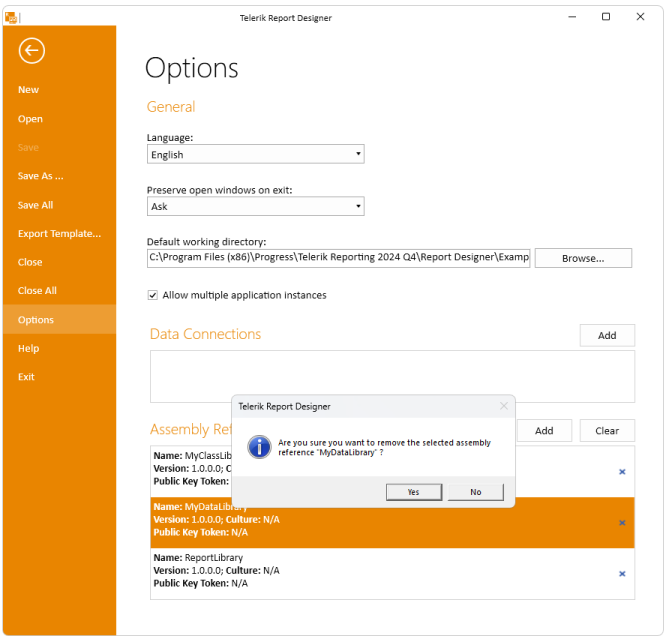
Task: Select the Options sidebar entry
Action: [60, 320]
